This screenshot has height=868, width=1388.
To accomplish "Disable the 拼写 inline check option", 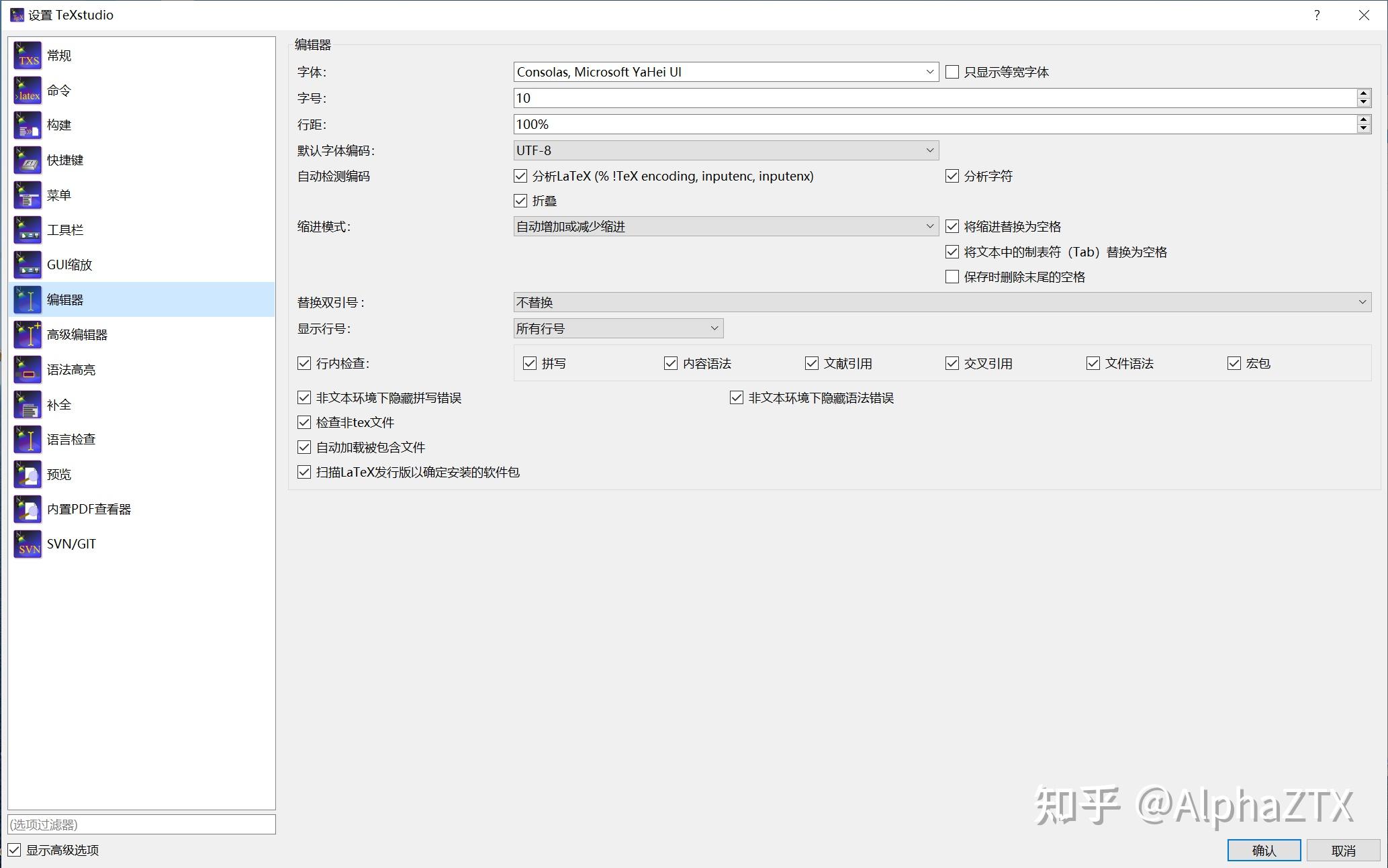I will 530,363.
